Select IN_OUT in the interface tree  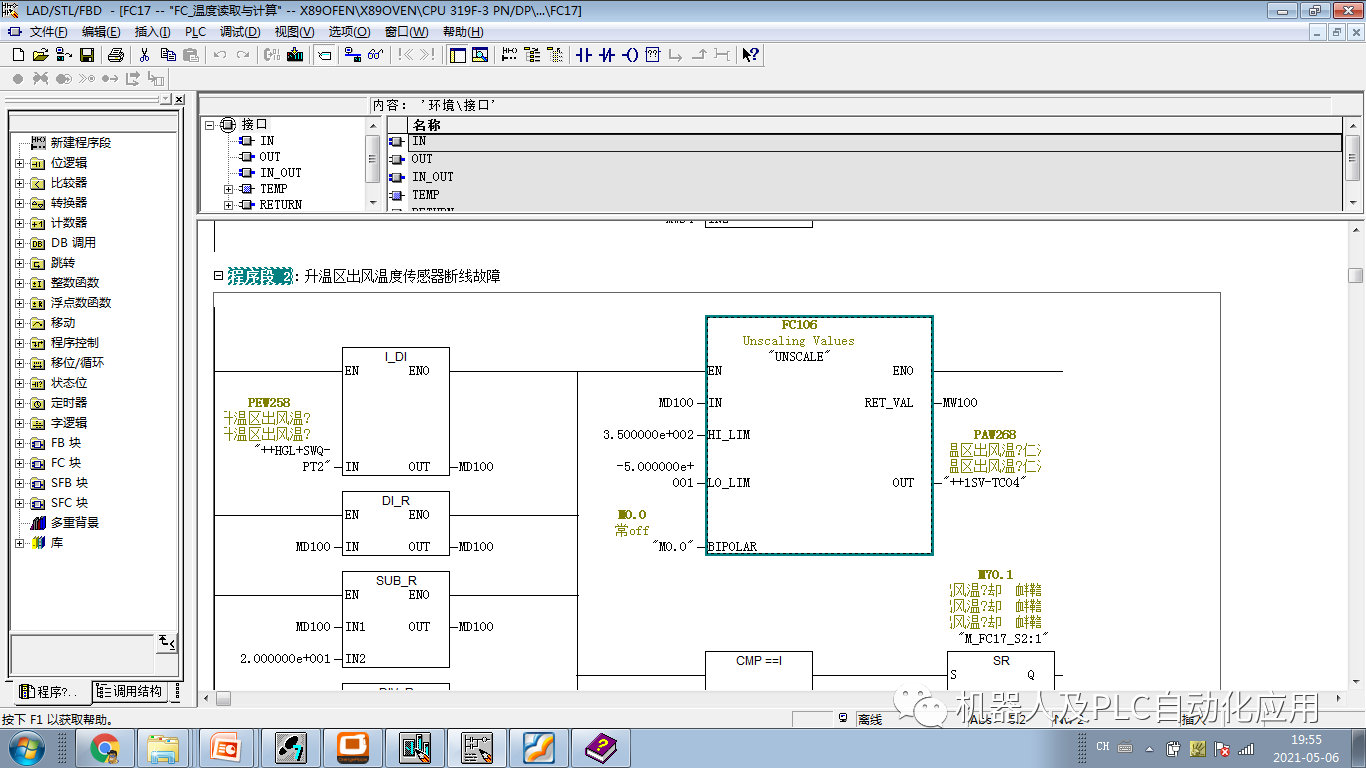pyautogui.click(x=281, y=173)
